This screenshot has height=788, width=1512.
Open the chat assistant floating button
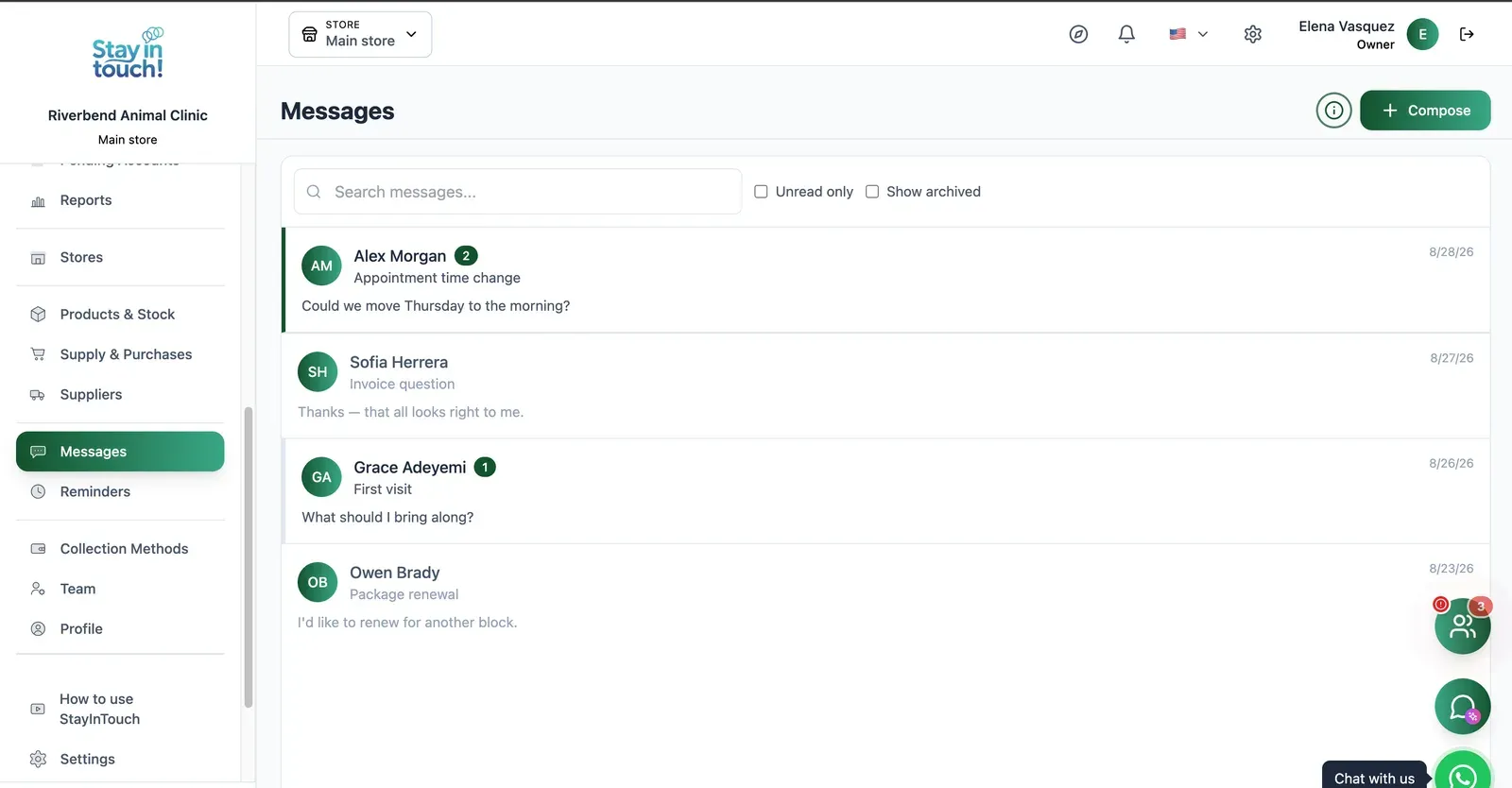[1462, 707]
